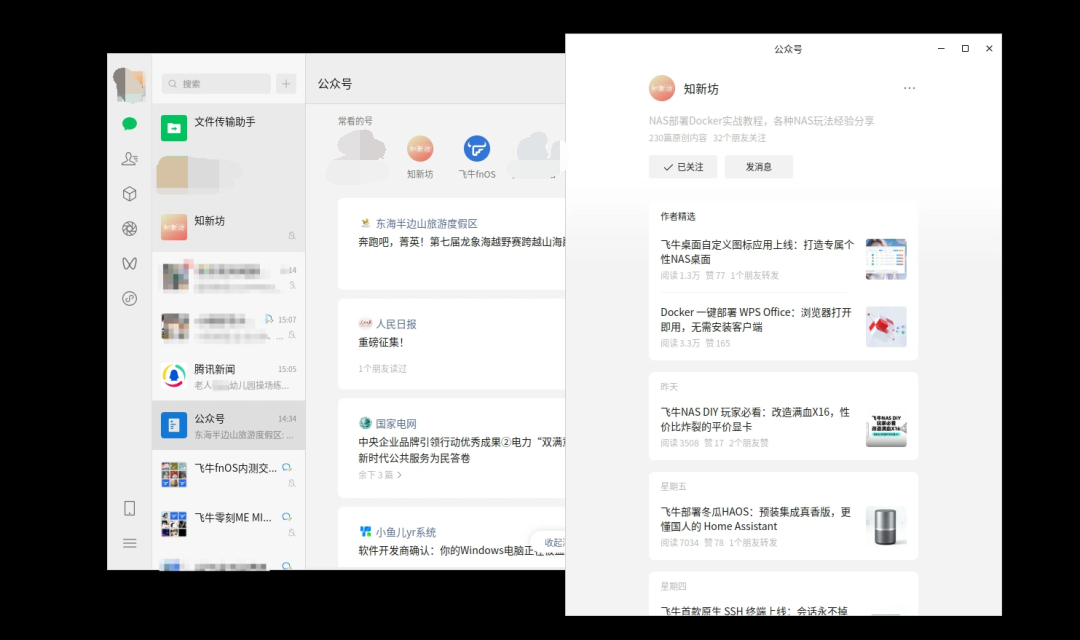Screen dimensions: 1080x640
Task: Open the hamburger settings menu in the sidebar
Action: (x=129, y=544)
